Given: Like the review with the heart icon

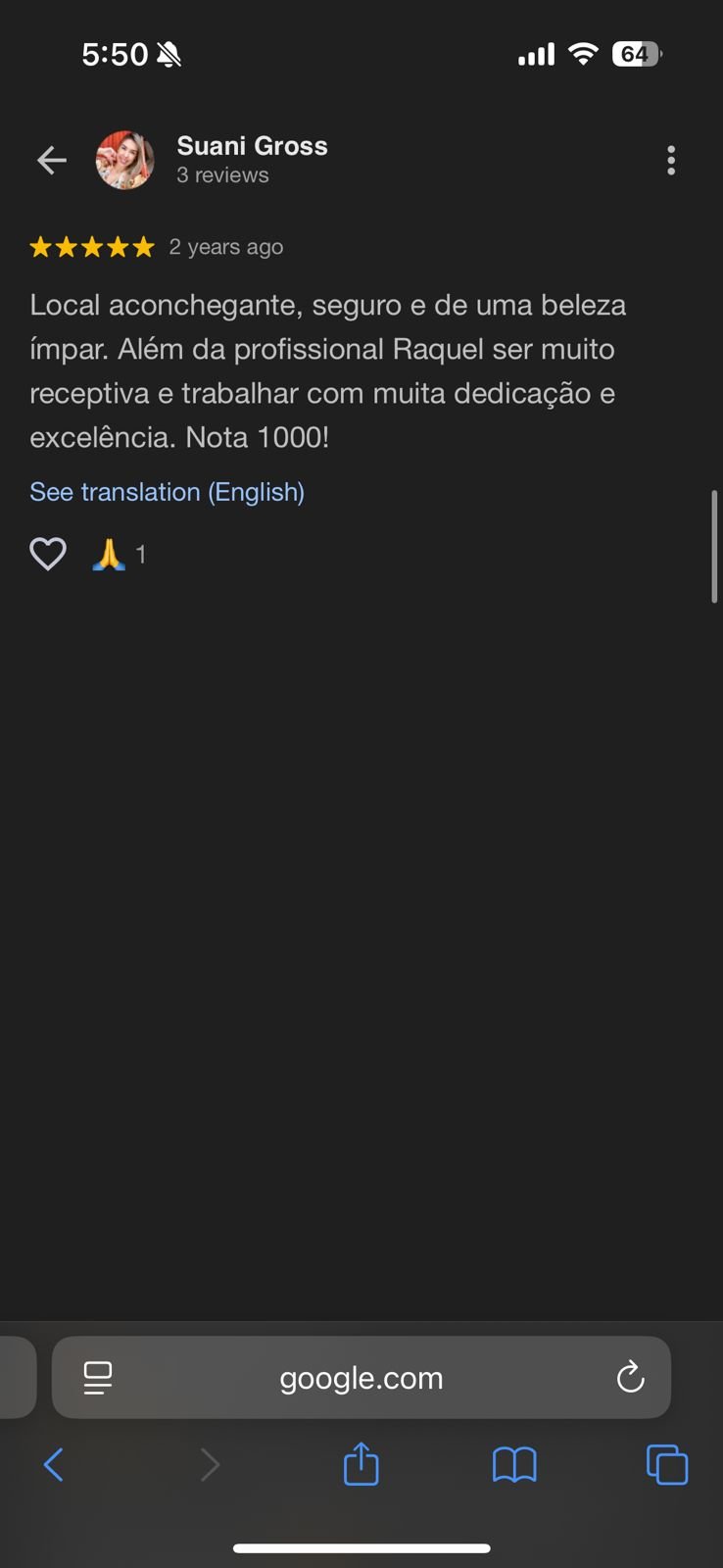Looking at the screenshot, I should [48, 555].
